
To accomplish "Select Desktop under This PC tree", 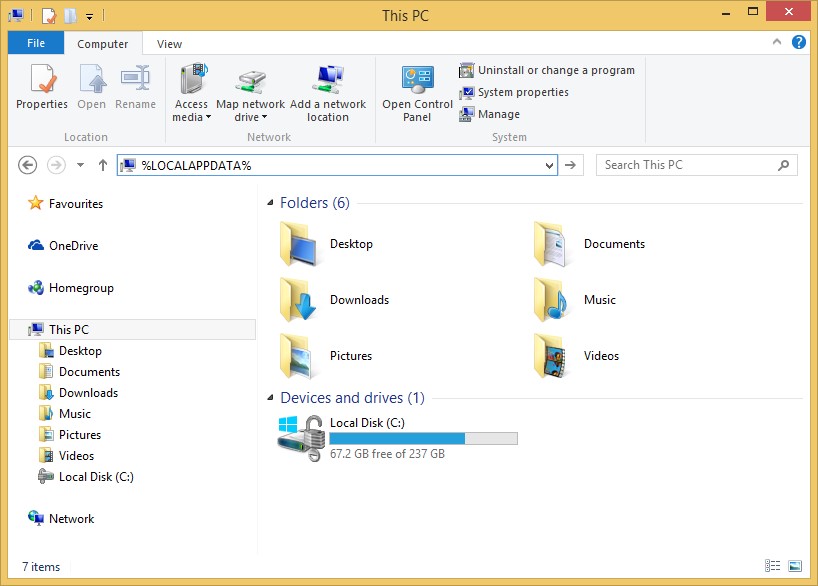I will click(x=70, y=351).
